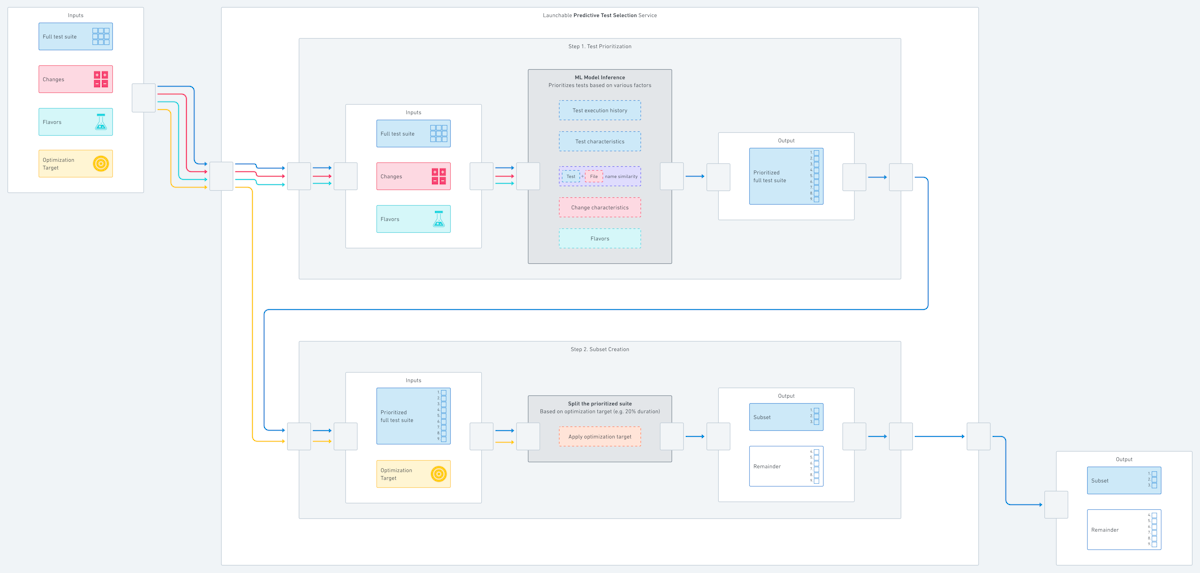1200x573 pixels.
Task: Click the 'Remainder' label in Step 2 Output
Action: point(767,467)
